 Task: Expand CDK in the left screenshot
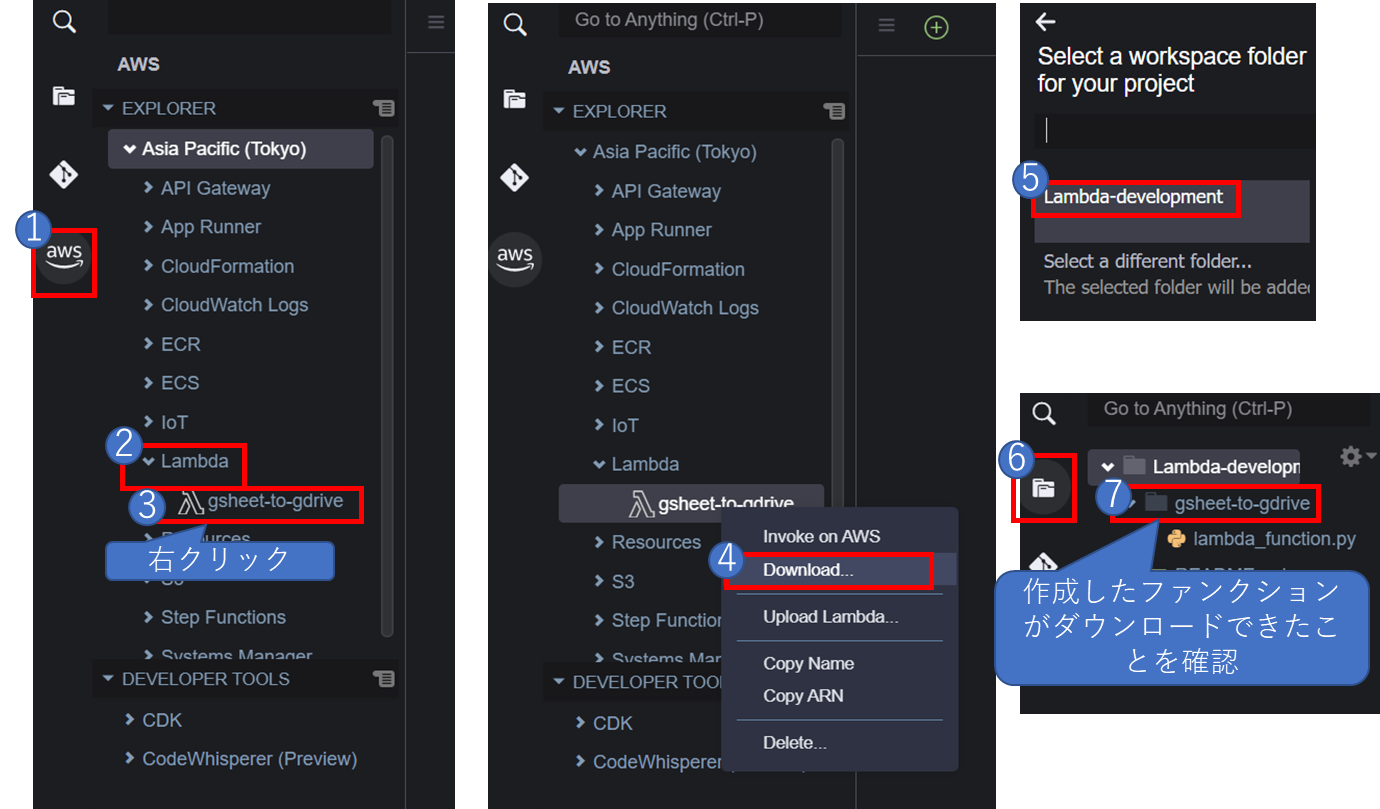[130, 720]
